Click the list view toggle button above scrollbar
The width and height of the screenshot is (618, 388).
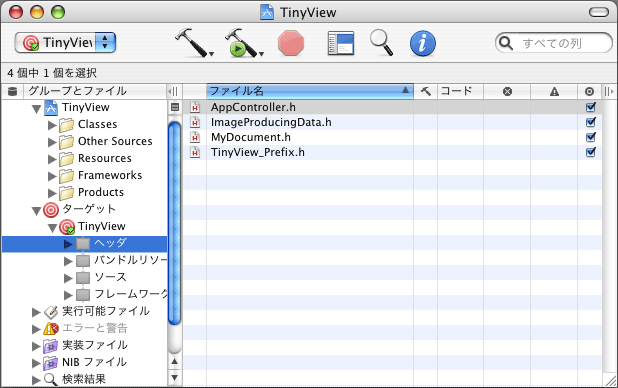click(x=175, y=107)
